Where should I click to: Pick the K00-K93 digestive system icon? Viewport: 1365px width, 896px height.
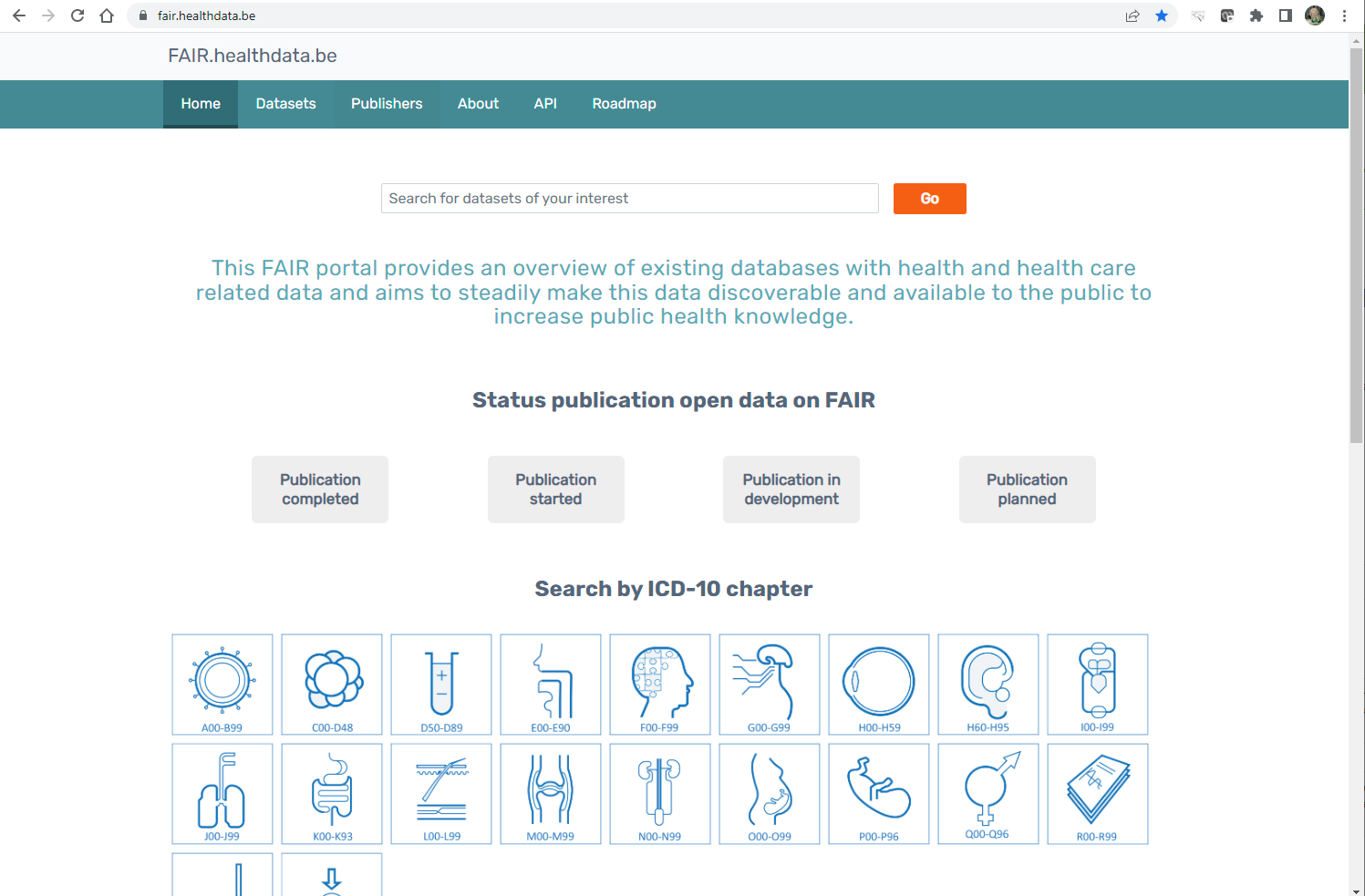332,793
